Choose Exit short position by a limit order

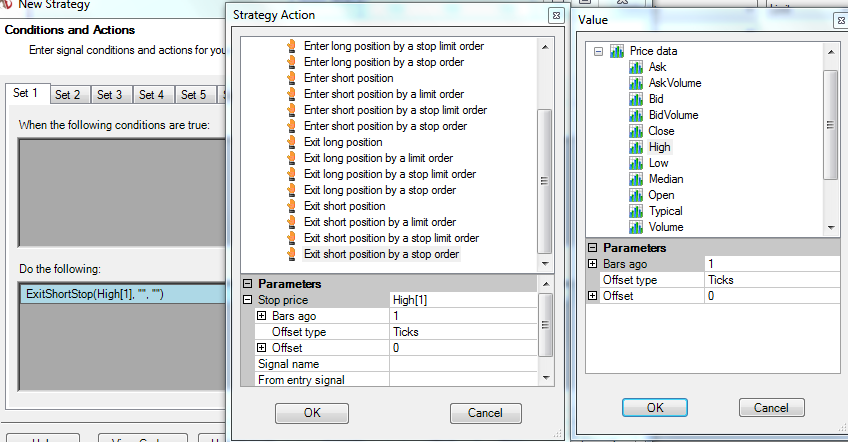(379, 222)
